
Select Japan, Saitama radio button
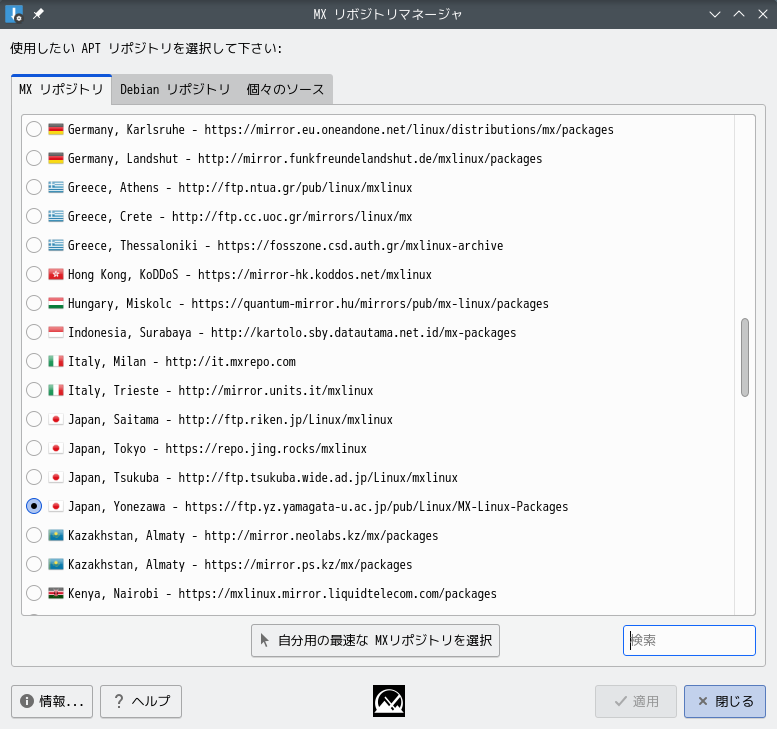coord(34,419)
